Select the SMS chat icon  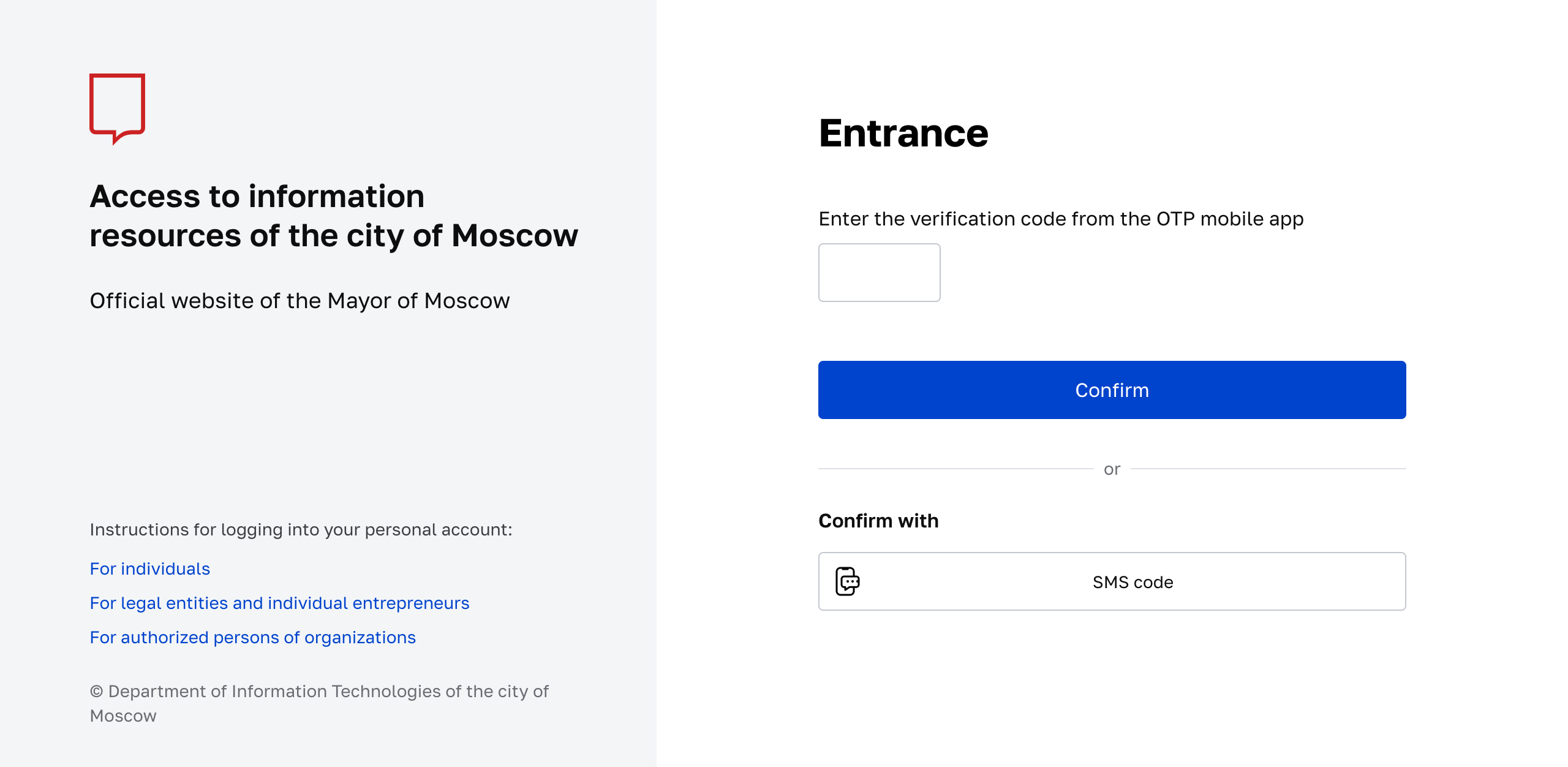[x=847, y=581]
